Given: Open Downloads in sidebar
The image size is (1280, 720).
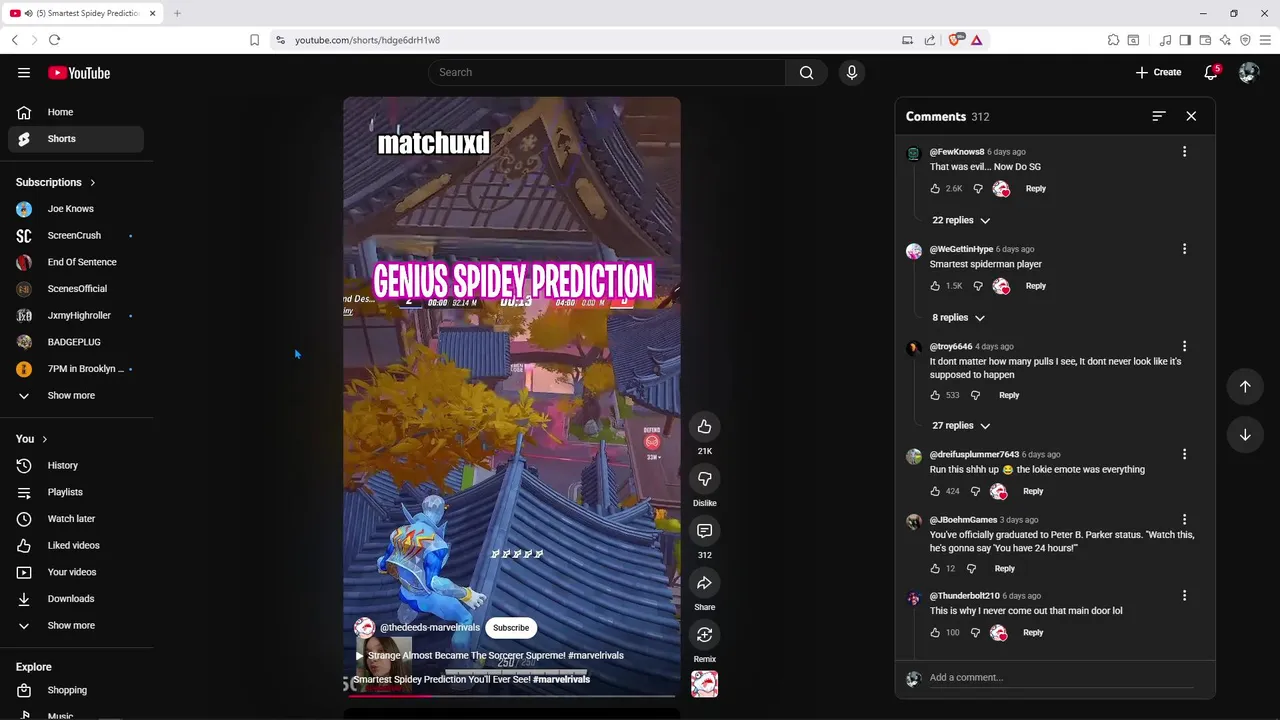Looking at the screenshot, I should click(76, 599).
